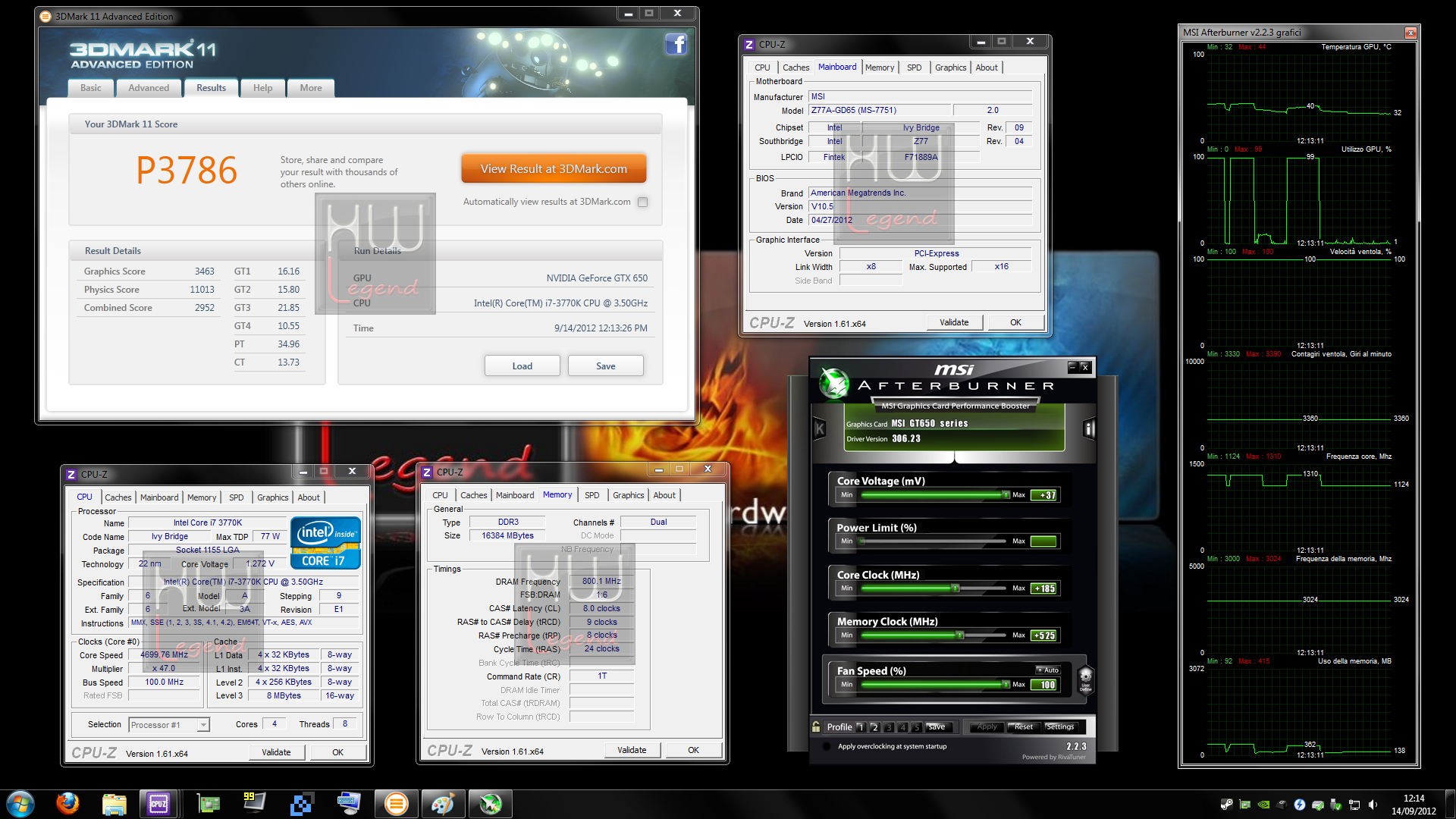
Task: Open the graphics card taskbar icon
Action: pyautogui.click(x=208, y=804)
